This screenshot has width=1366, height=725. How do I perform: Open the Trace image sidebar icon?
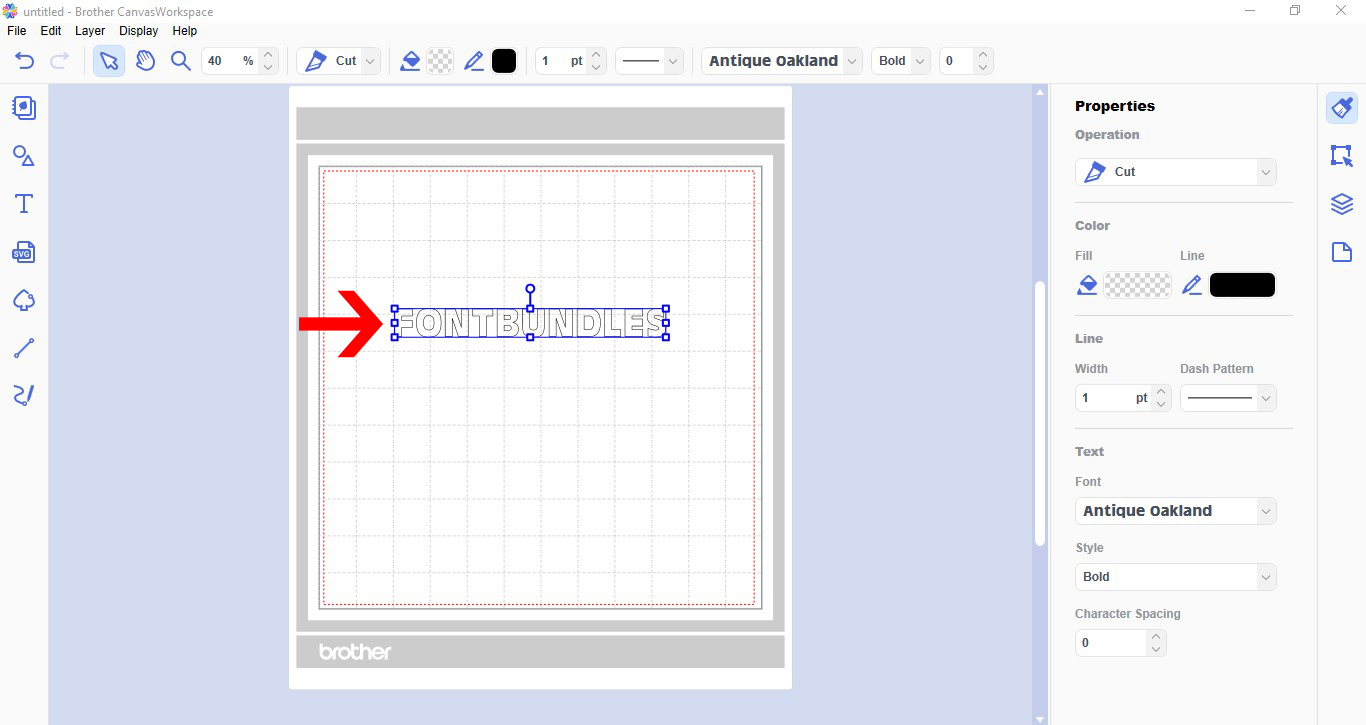click(x=24, y=300)
